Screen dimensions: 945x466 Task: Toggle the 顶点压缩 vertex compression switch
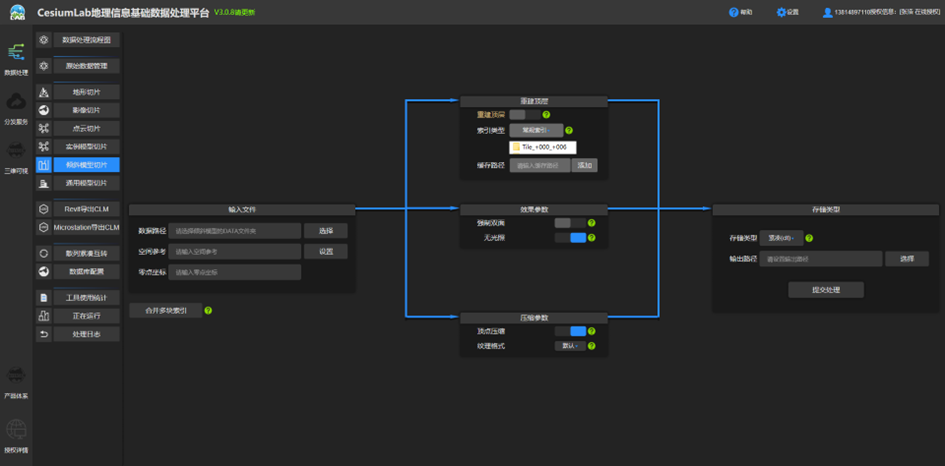[x=570, y=331]
